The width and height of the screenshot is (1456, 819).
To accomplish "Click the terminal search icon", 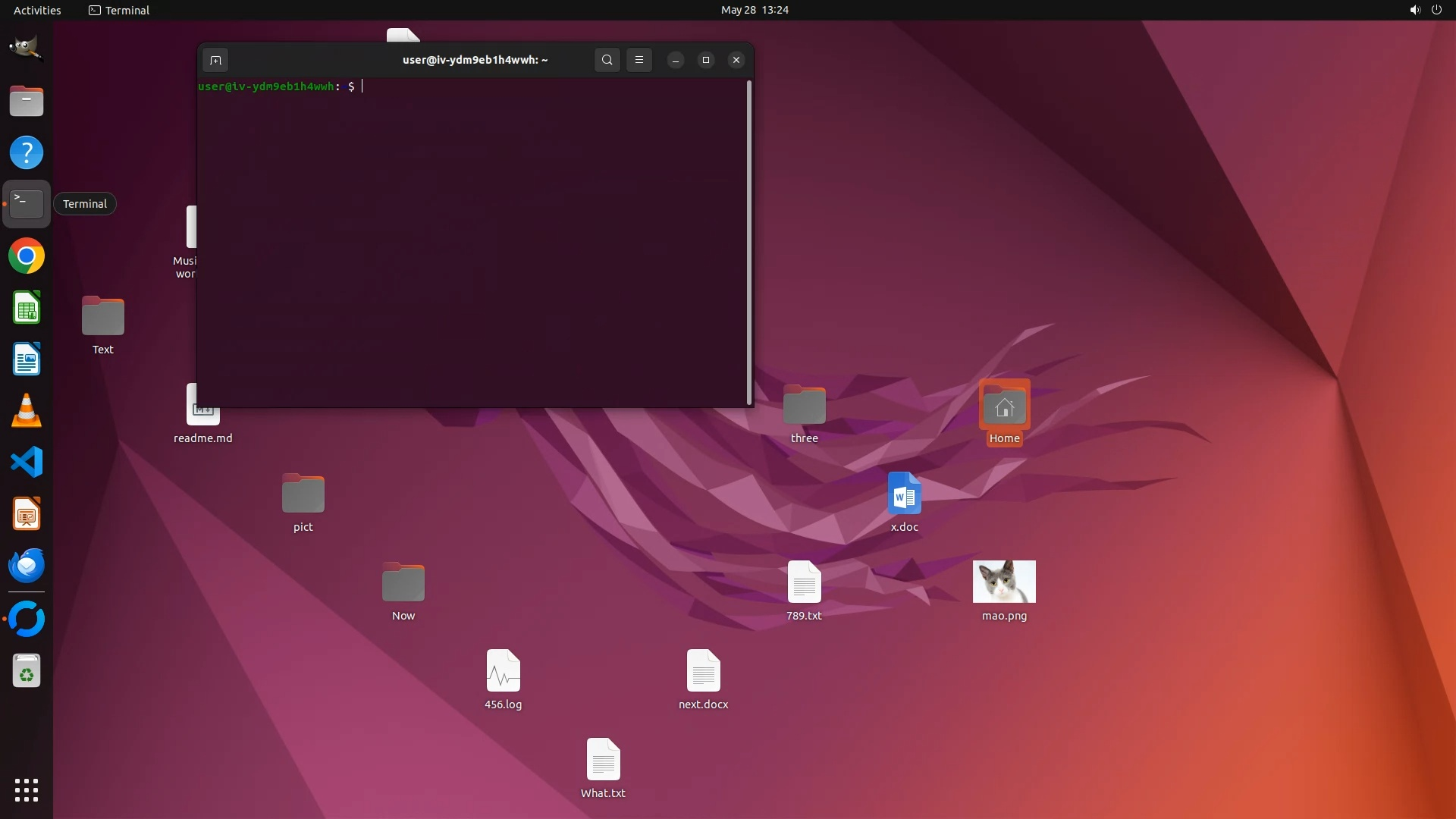I will [607, 60].
